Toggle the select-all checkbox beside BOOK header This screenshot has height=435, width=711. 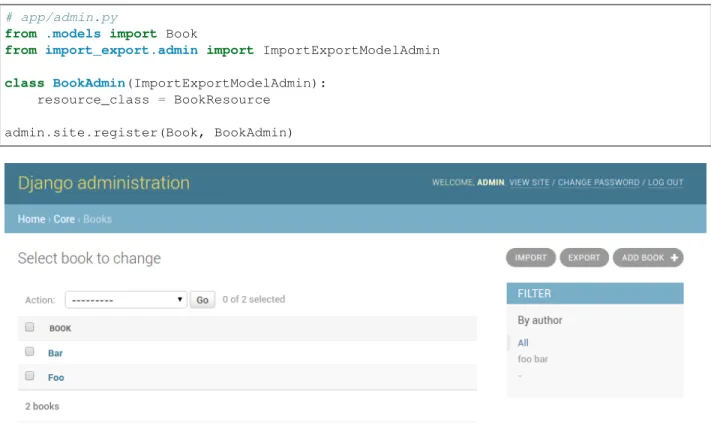click(29, 327)
